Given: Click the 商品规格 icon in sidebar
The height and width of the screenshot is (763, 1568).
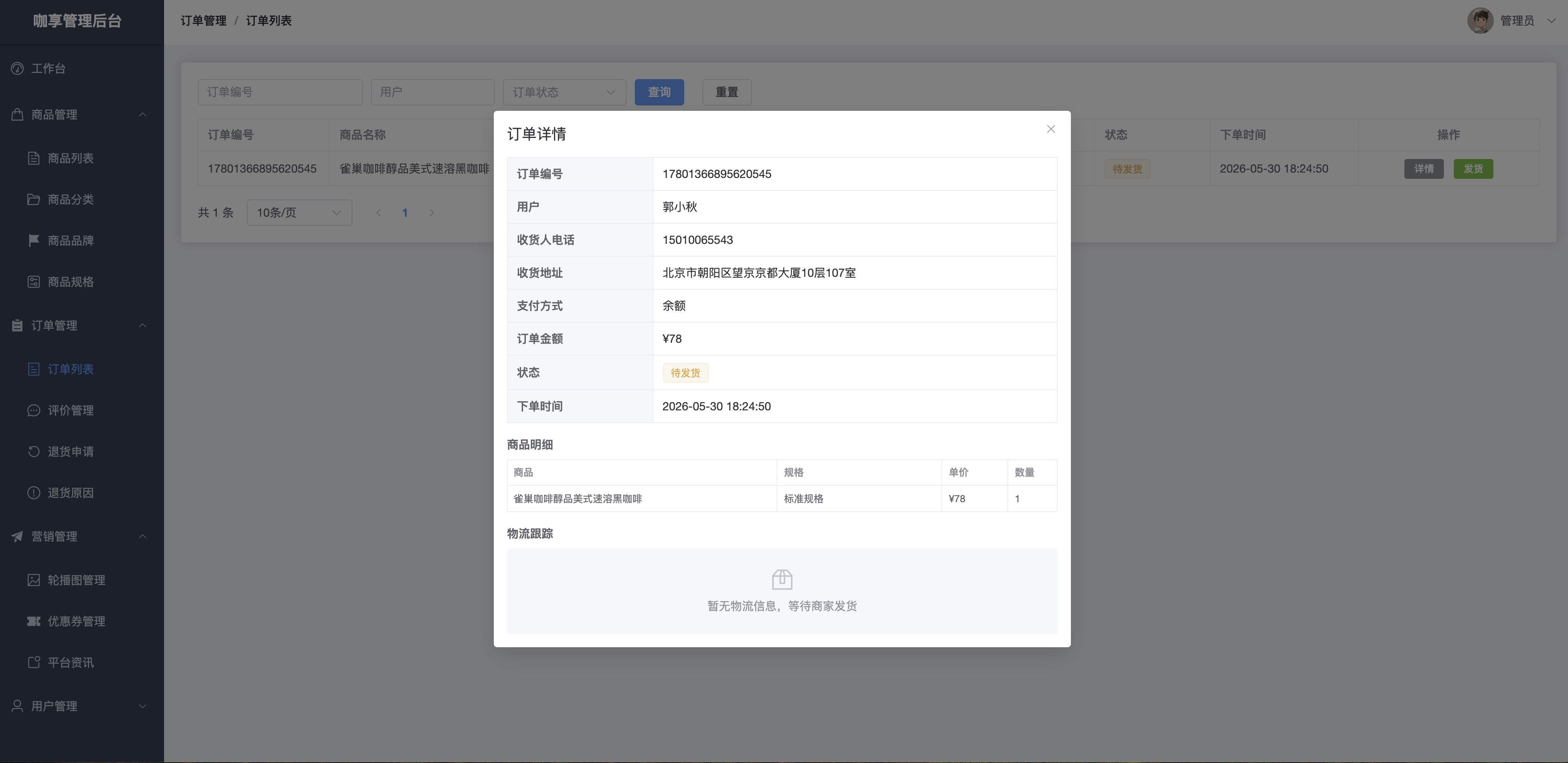Looking at the screenshot, I should 34,282.
